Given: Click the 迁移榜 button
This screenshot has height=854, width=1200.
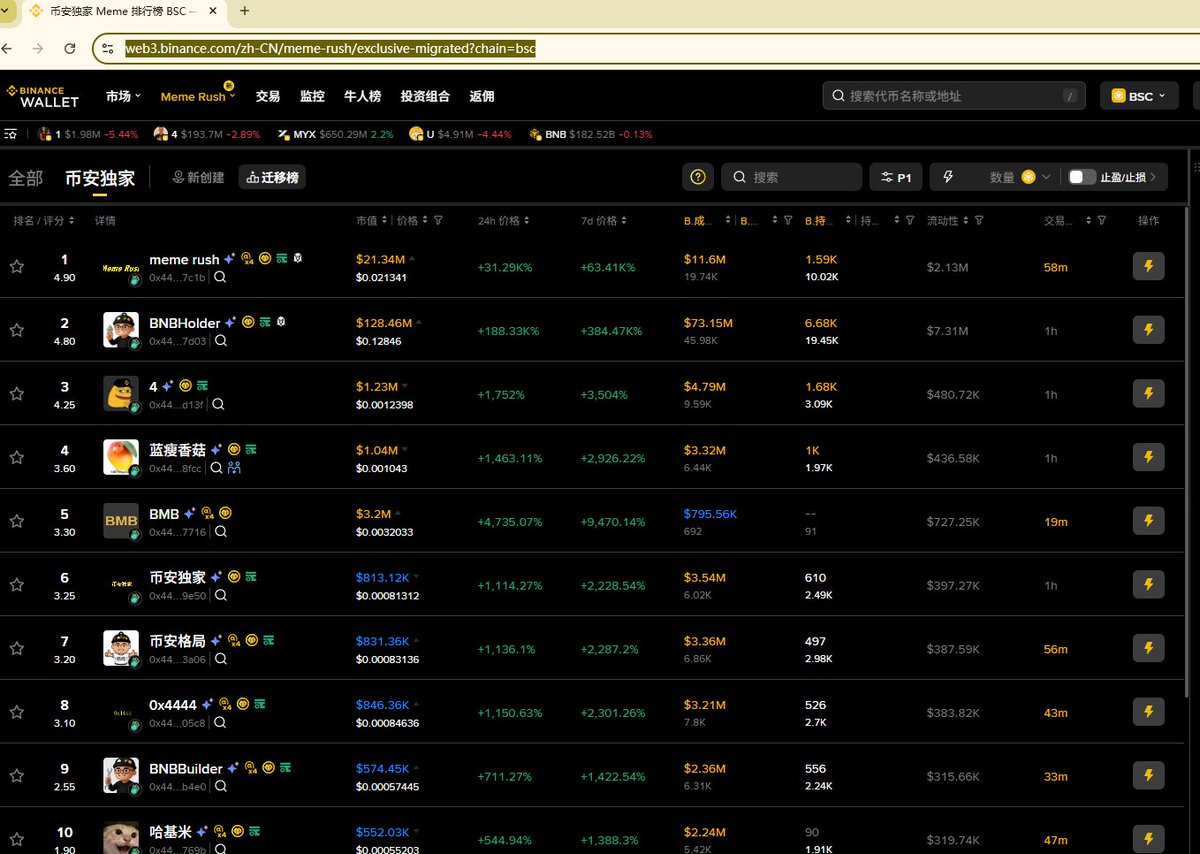Looking at the screenshot, I should tap(272, 177).
